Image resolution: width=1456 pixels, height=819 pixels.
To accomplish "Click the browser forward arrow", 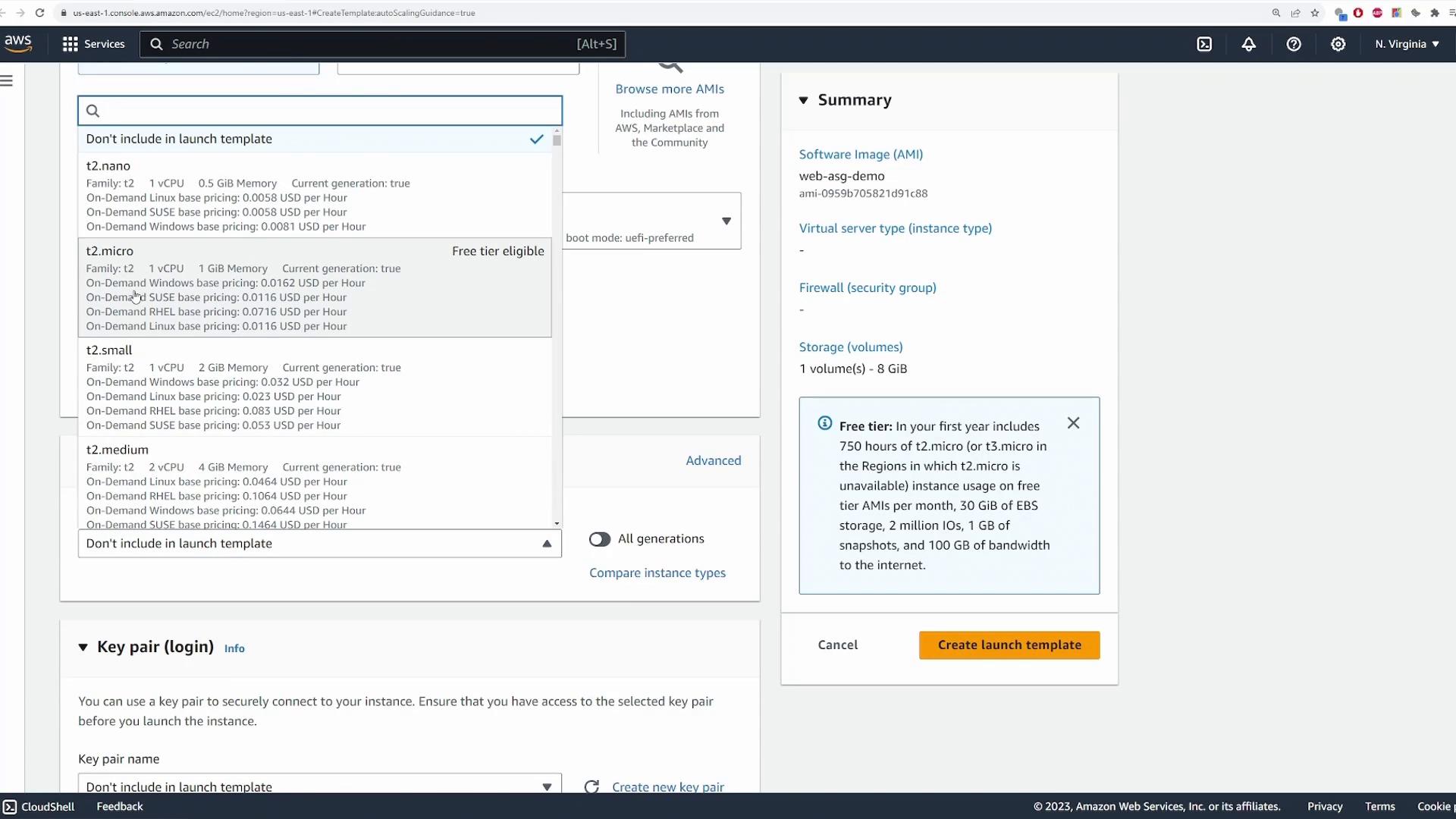I will (x=20, y=13).
